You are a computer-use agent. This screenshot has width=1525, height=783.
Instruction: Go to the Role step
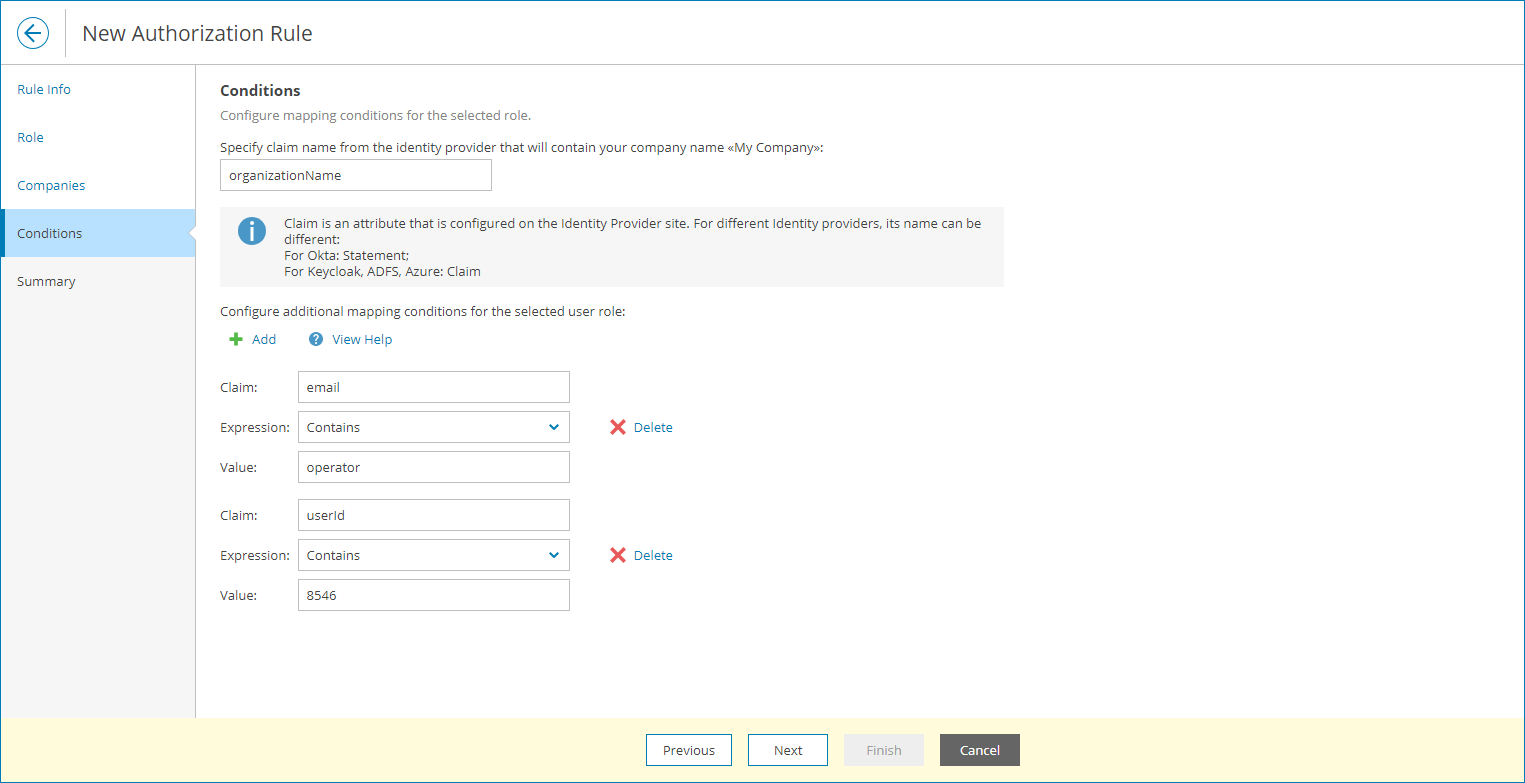point(31,137)
